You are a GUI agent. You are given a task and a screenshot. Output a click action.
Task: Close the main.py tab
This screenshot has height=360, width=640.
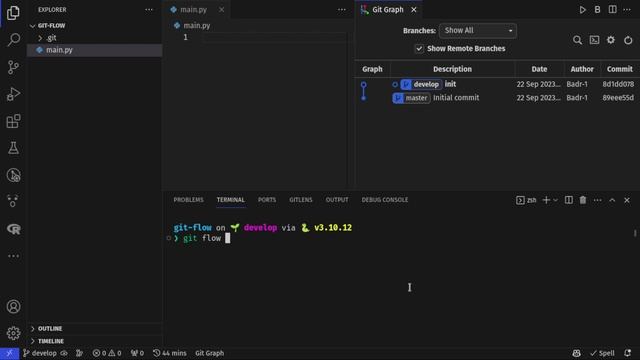[x=221, y=9]
